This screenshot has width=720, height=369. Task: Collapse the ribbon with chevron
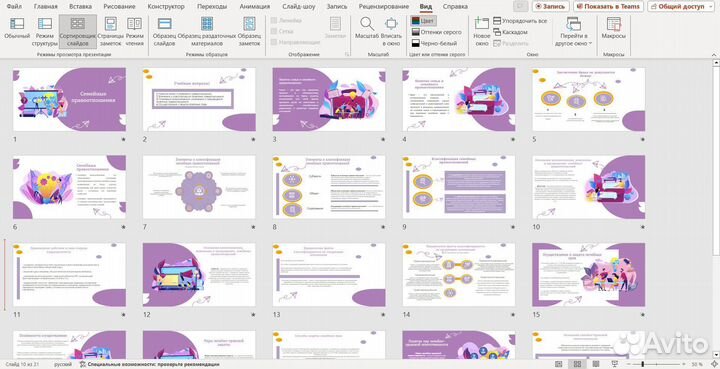[x=714, y=55]
